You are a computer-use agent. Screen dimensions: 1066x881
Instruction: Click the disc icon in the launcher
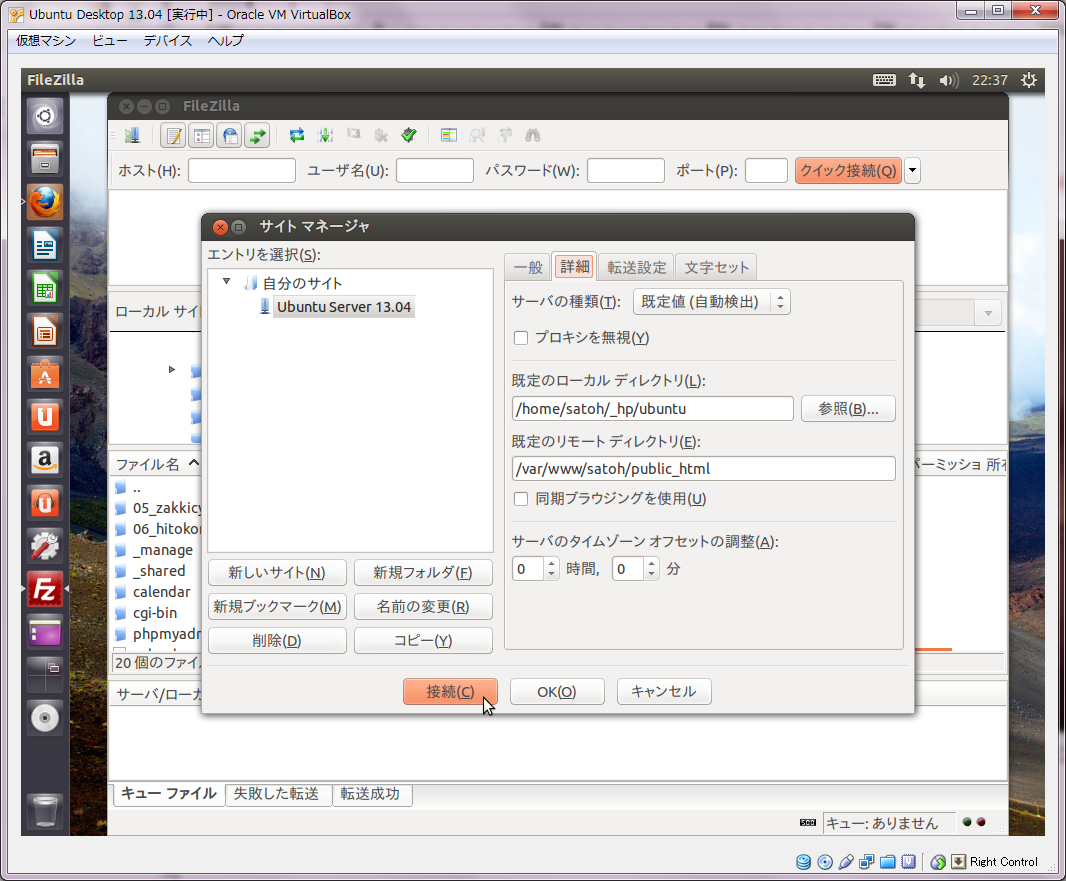pyautogui.click(x=45, y=718)
